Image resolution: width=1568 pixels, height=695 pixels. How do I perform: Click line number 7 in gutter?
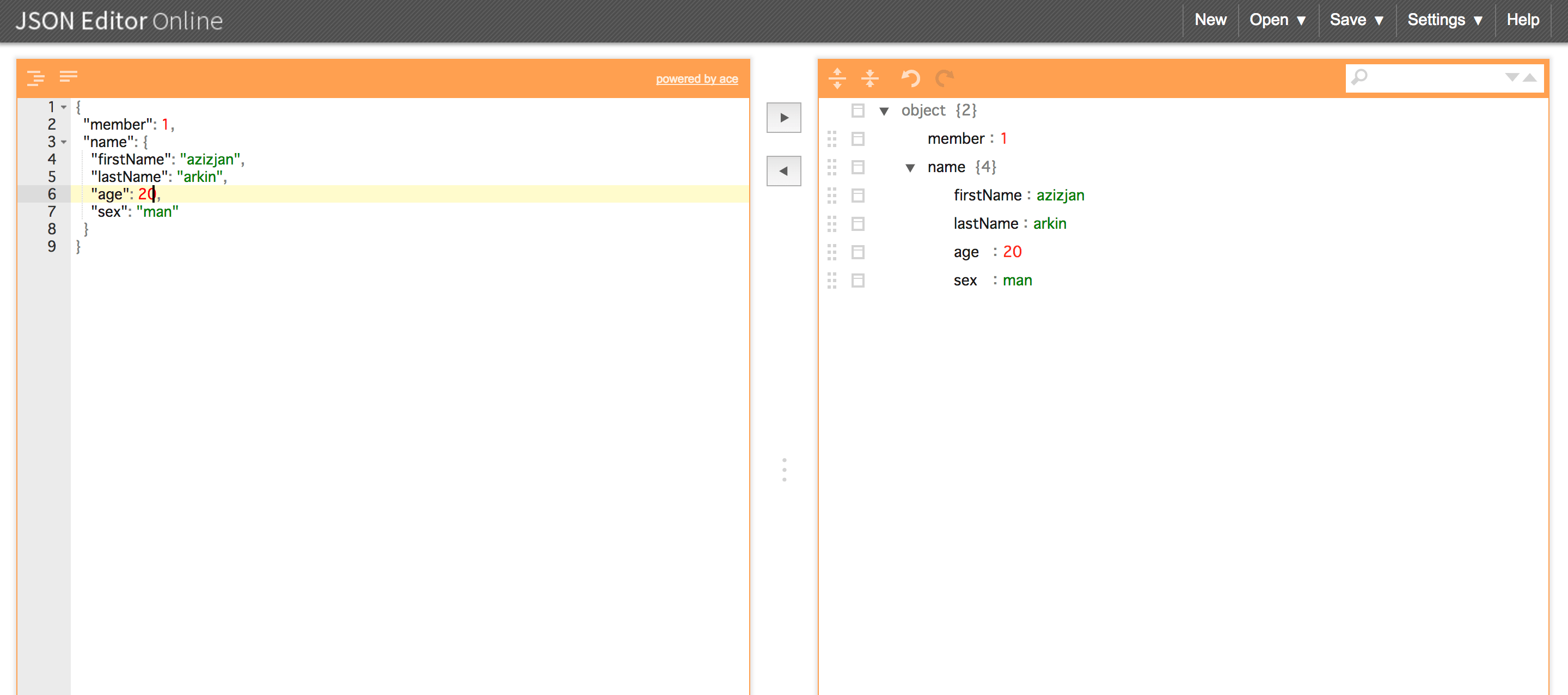point(52,212)
